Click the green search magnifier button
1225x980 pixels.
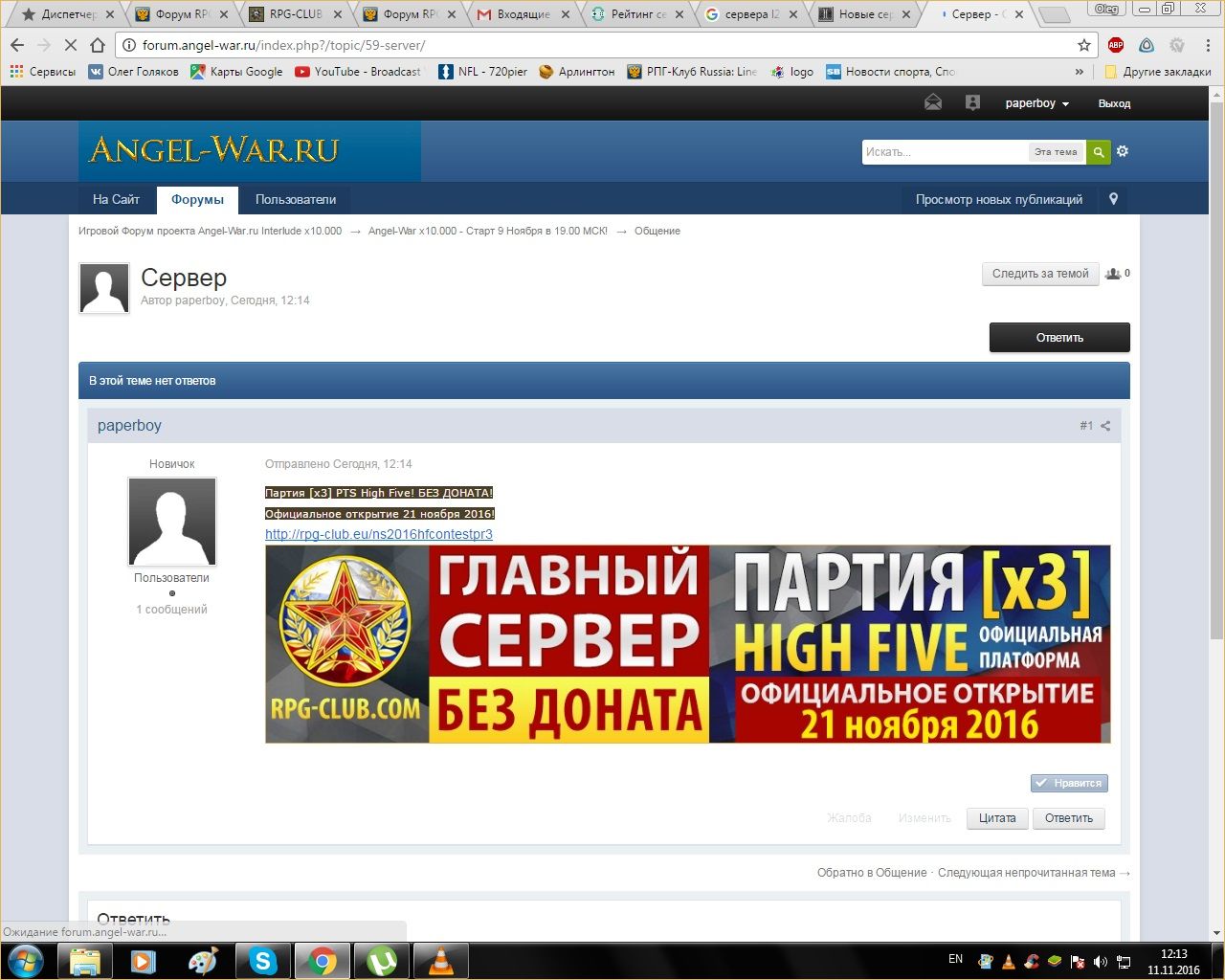click(1099, 152)
